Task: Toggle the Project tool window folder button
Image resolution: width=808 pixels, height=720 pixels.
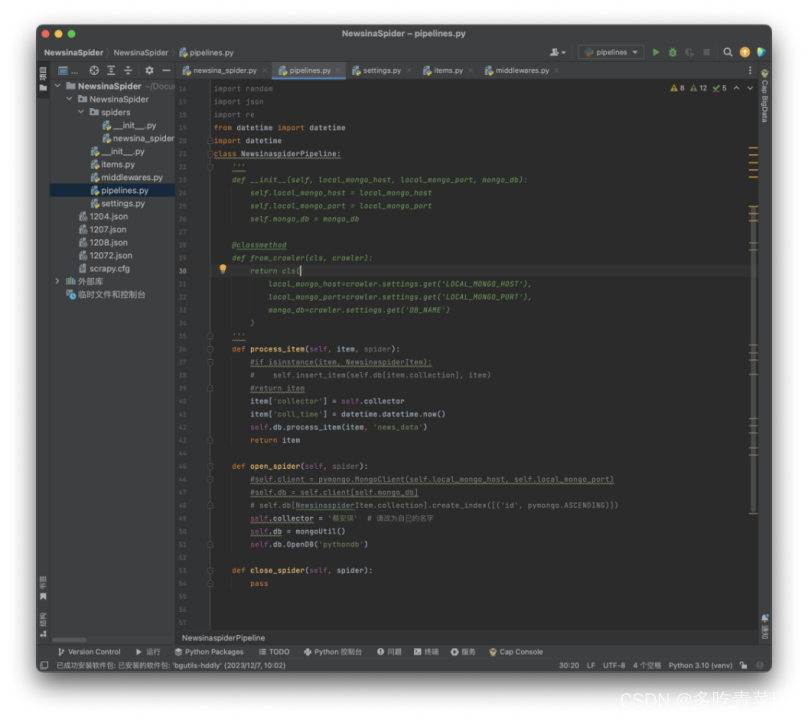Action: pyautogui.click(x=43, y=79)
